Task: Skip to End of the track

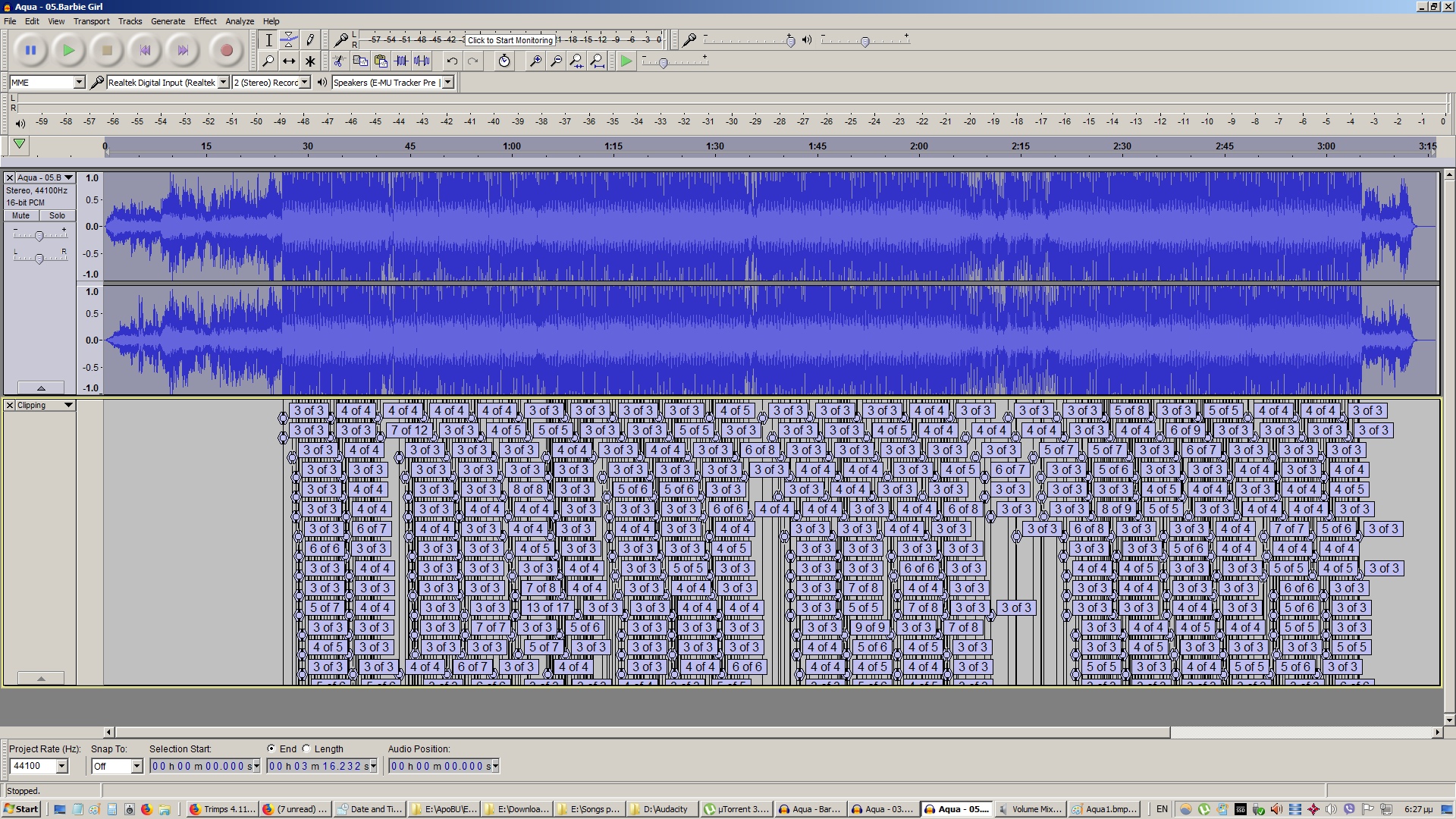Action: click(183, 50)
